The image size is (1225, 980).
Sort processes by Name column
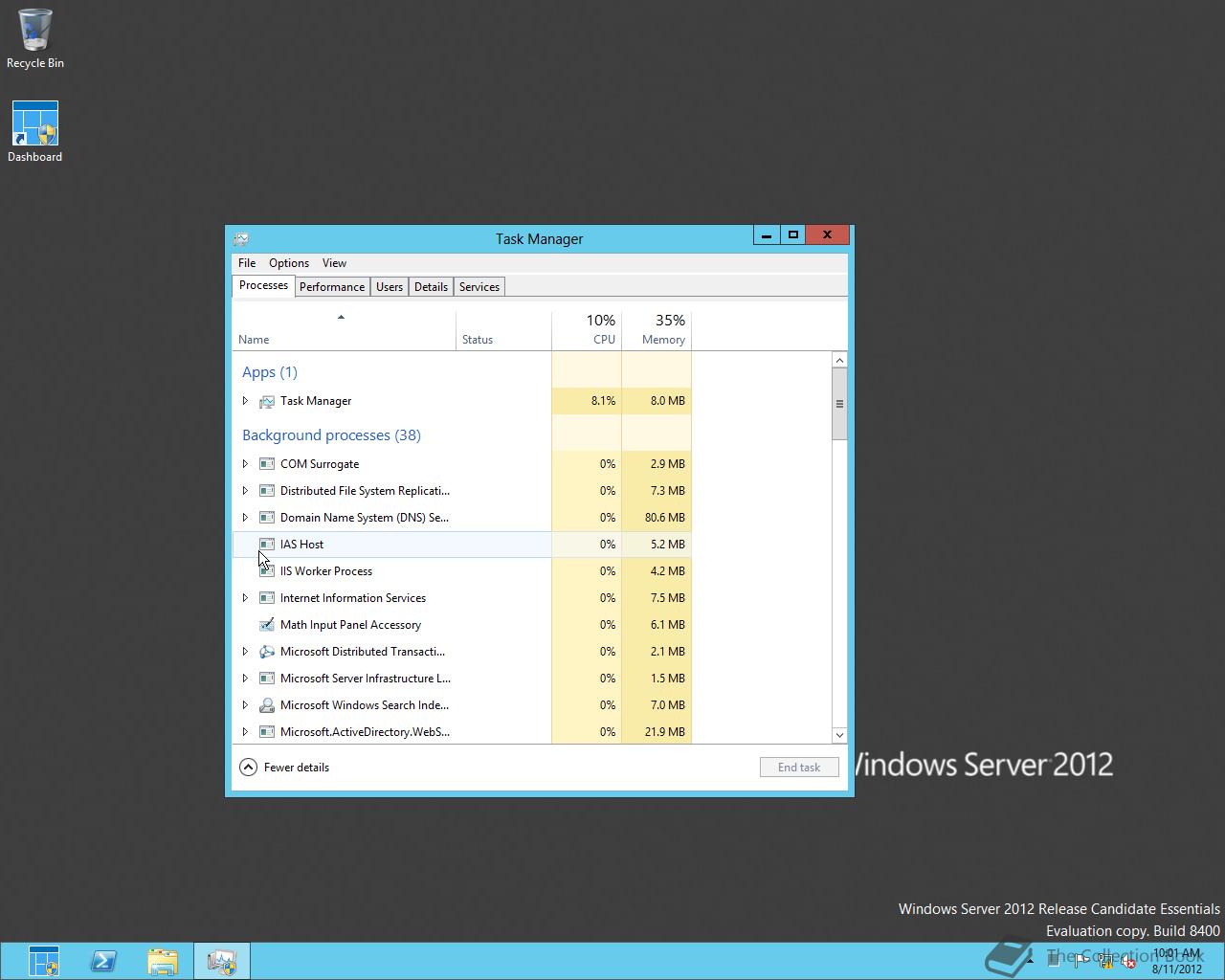pos(345,330)
